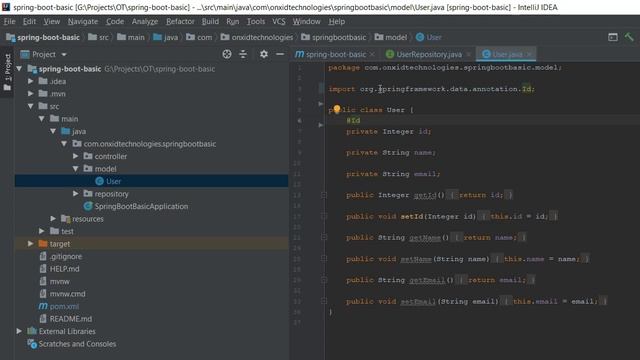Open the Window menu
Screen dimensions: 640x360
[307, 21]
